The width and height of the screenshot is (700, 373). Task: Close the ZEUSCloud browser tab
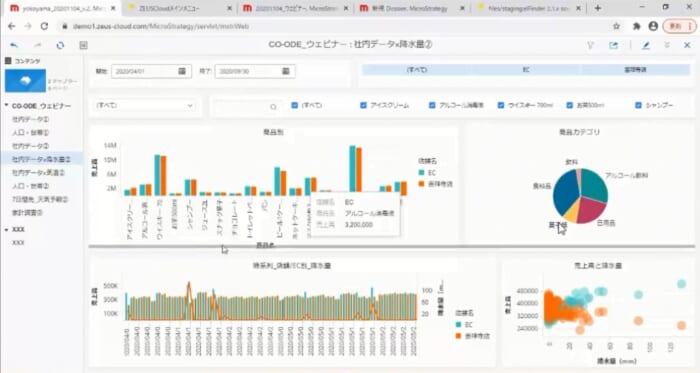click(229, 8)
